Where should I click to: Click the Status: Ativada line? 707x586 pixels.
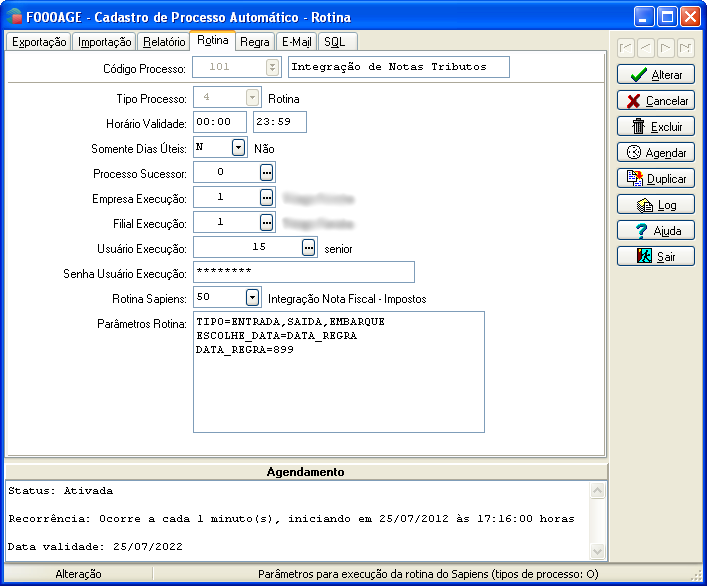[x=60, y=491]
